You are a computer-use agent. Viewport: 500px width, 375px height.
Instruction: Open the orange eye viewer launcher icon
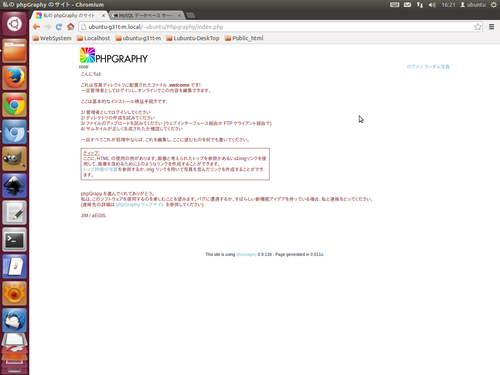(x=14, y=294)
